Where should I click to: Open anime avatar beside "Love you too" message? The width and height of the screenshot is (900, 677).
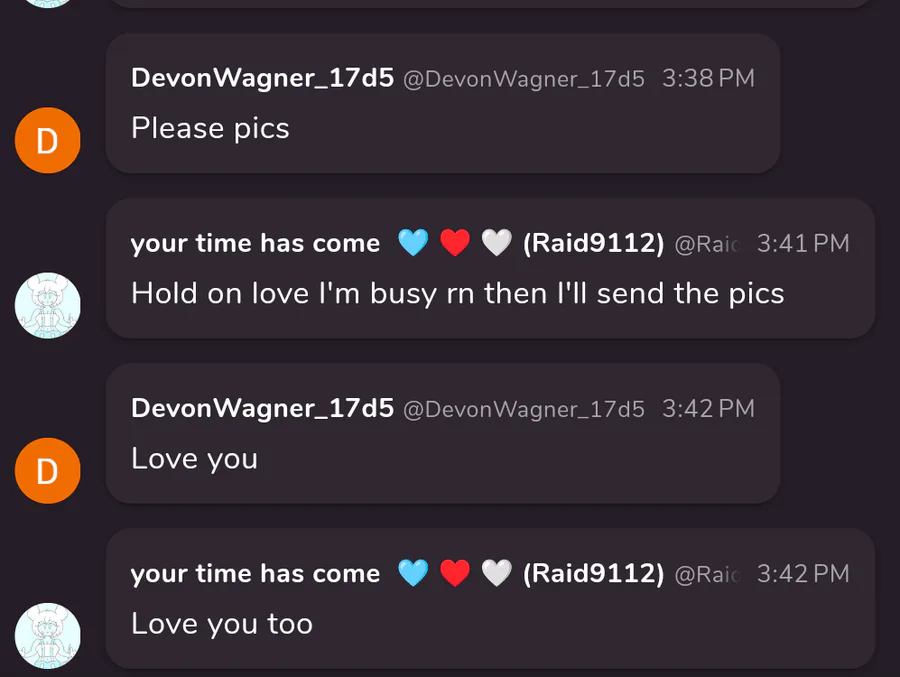point(48,636)
